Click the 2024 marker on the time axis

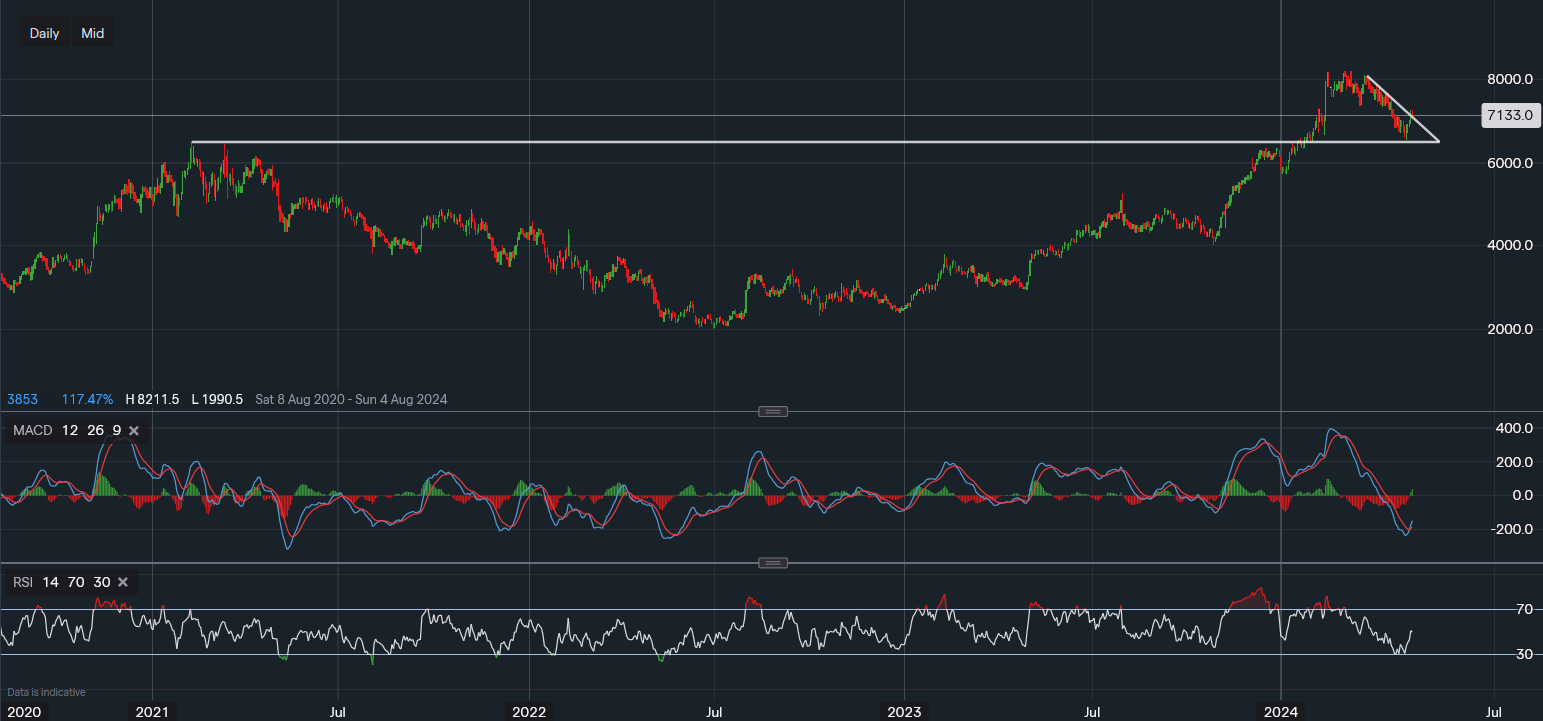click(1281, 712)
